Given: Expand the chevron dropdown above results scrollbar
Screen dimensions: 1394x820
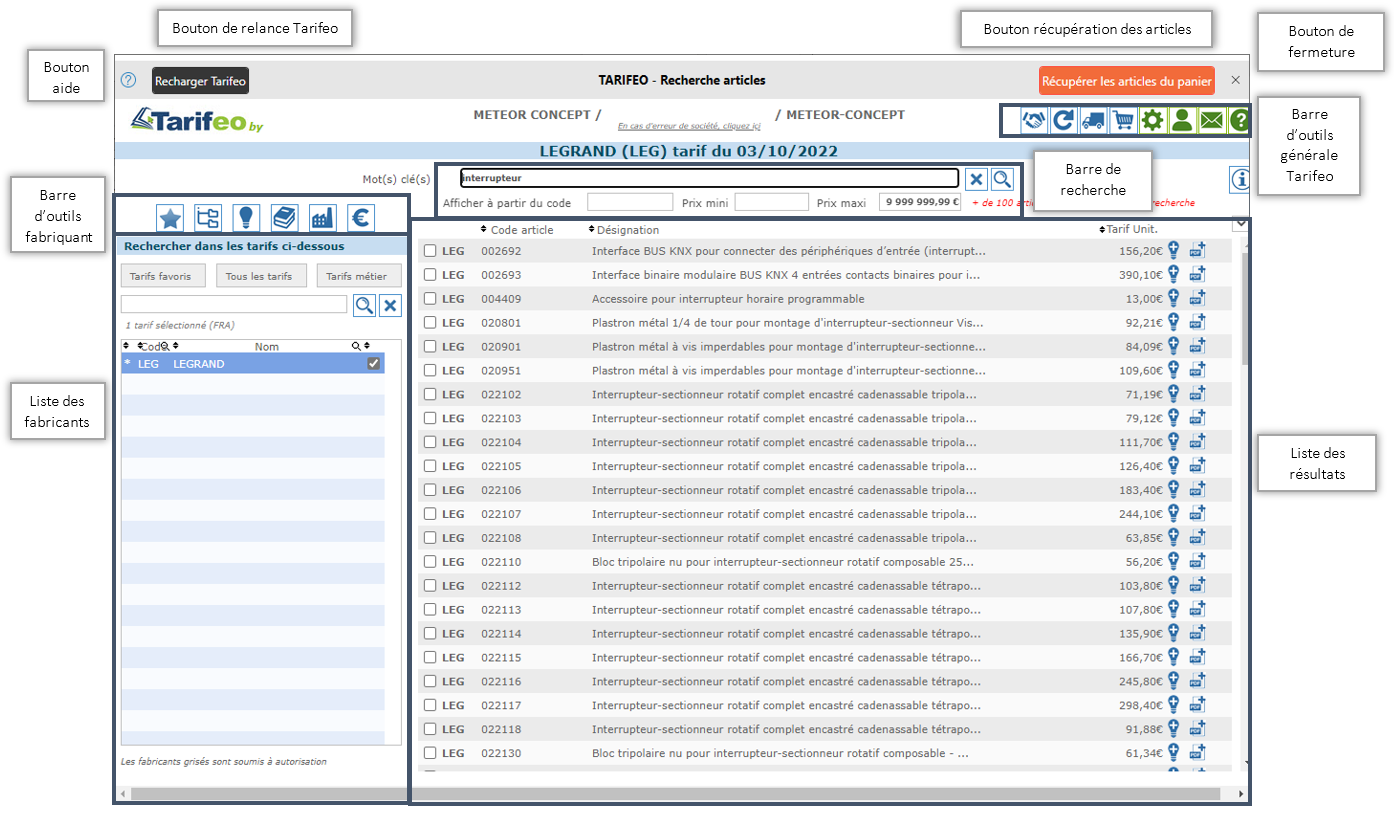Looking at the screenshot, I should tap(1240, 224).
